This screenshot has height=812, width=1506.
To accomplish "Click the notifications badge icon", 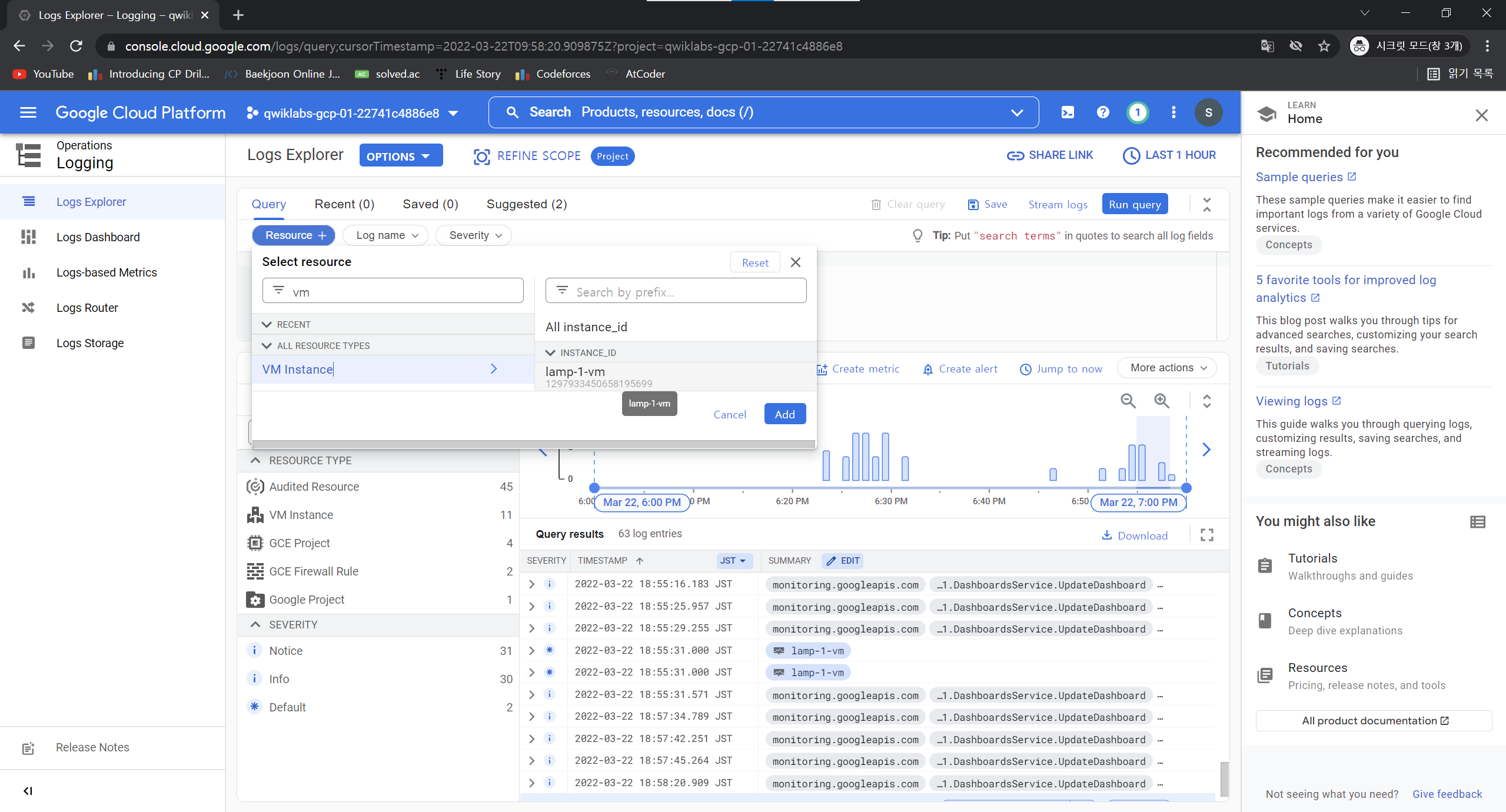I will pyautogui.click(x=1137, y=112).
